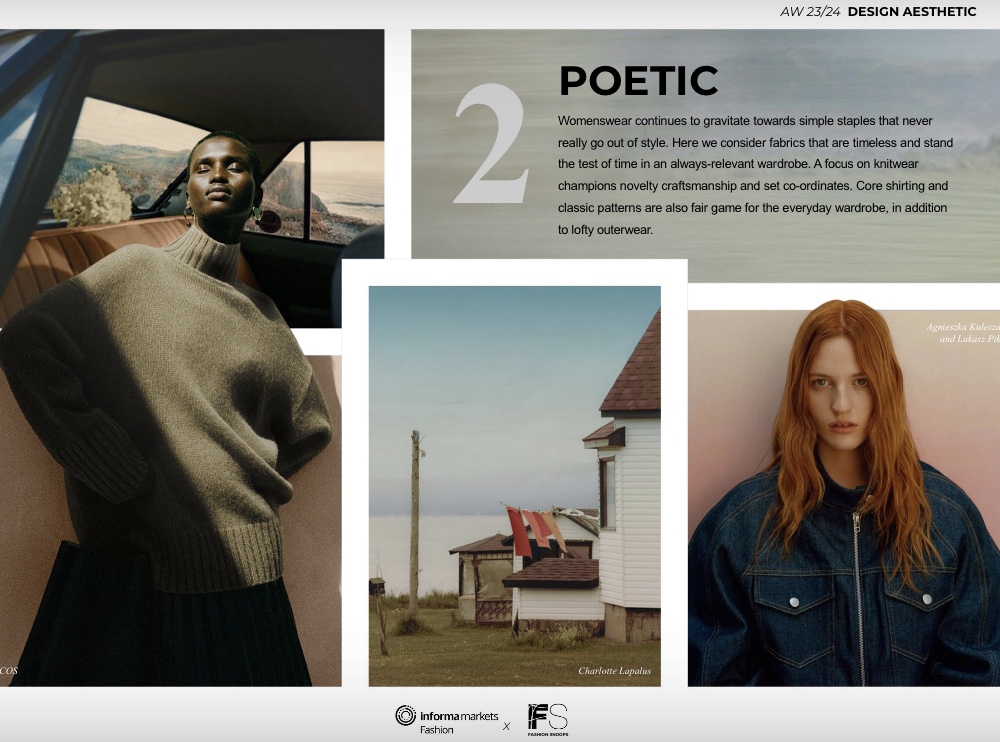1000x742 pixels.
Task: Click the Fashion Snoops FS logo
Action: 547,719
